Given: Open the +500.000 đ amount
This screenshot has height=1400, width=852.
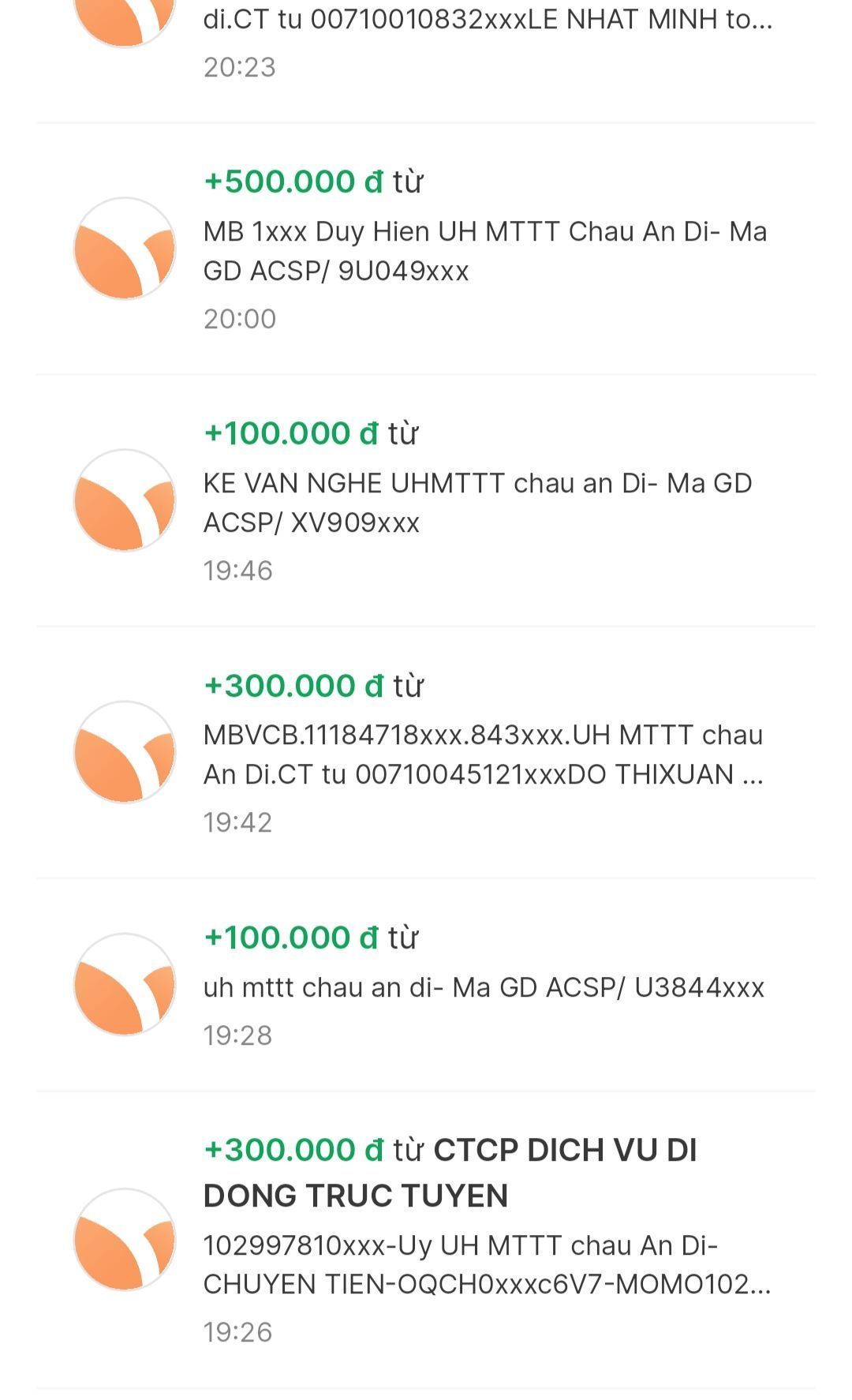Looking at the screenshot, I should (293, 182).
